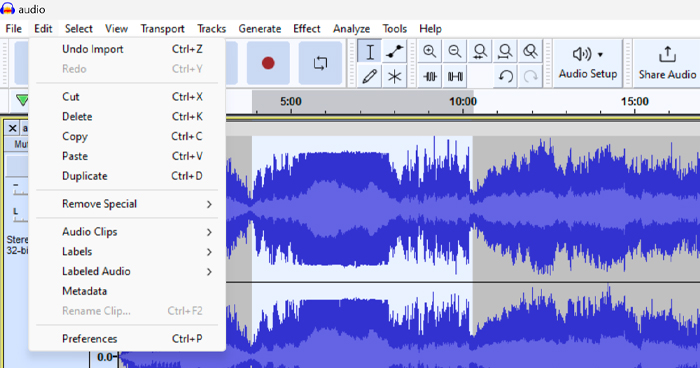Viewport: 700px width, 368px height.
Task: Select the Multi-tool asterisk icon
Action: click(x=395, y=76)
